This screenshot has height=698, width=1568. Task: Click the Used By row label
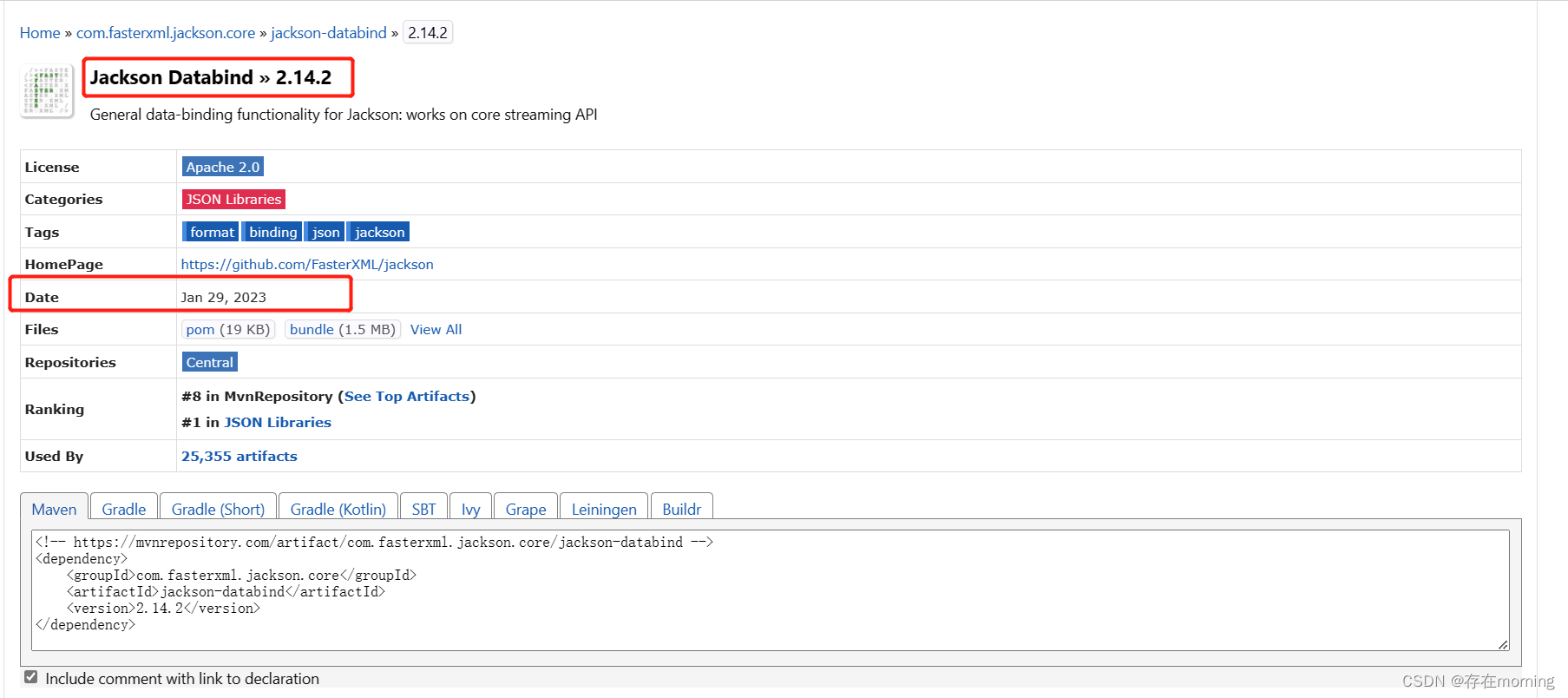click(x=54, y=456)
